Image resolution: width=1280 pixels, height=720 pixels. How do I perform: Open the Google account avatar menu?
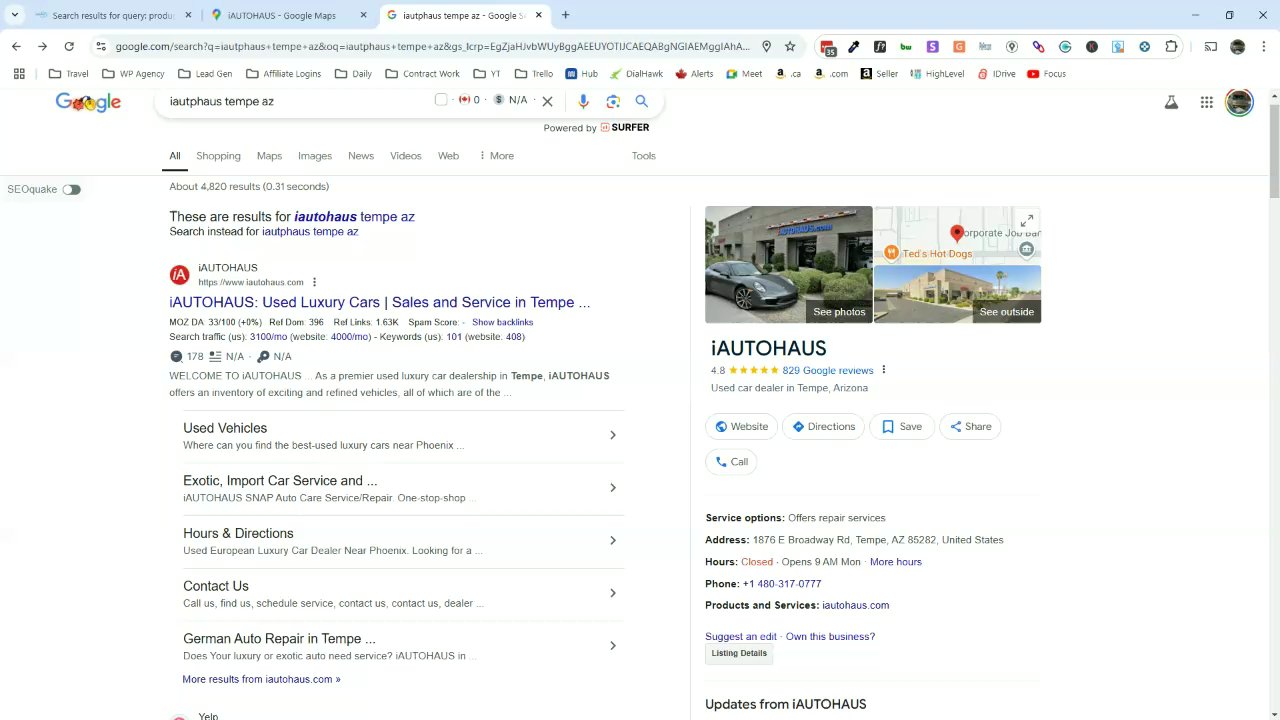click(x=1239, y=102)
